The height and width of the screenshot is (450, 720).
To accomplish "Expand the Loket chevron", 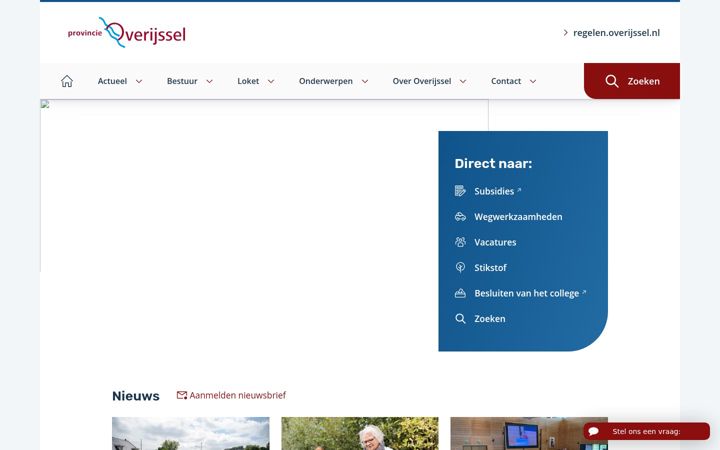I will 271,81.
